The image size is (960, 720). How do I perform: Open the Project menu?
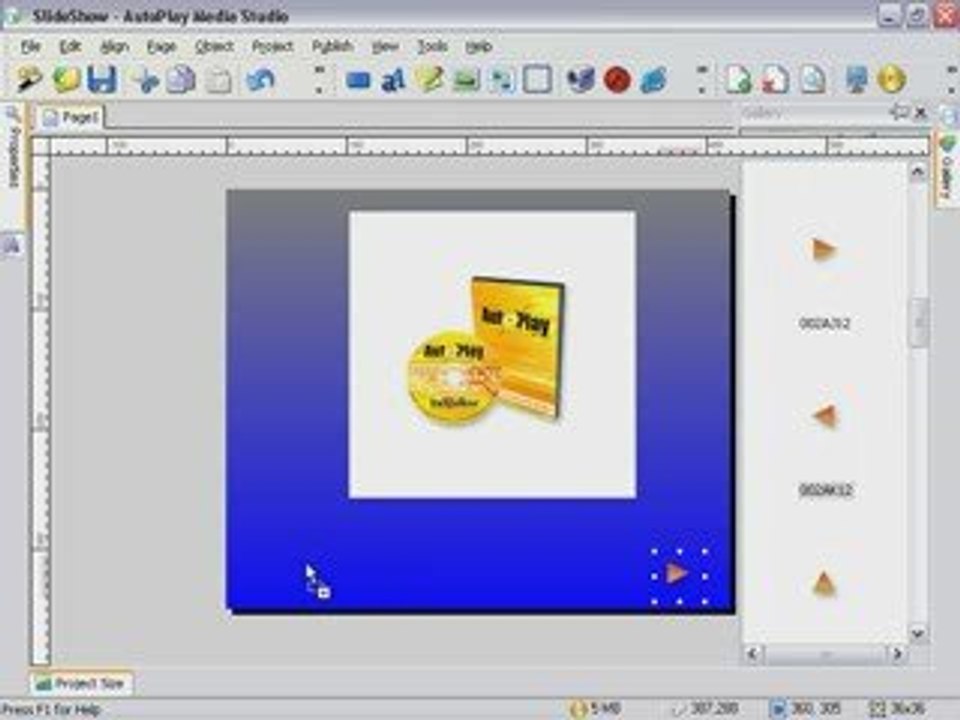272,47
